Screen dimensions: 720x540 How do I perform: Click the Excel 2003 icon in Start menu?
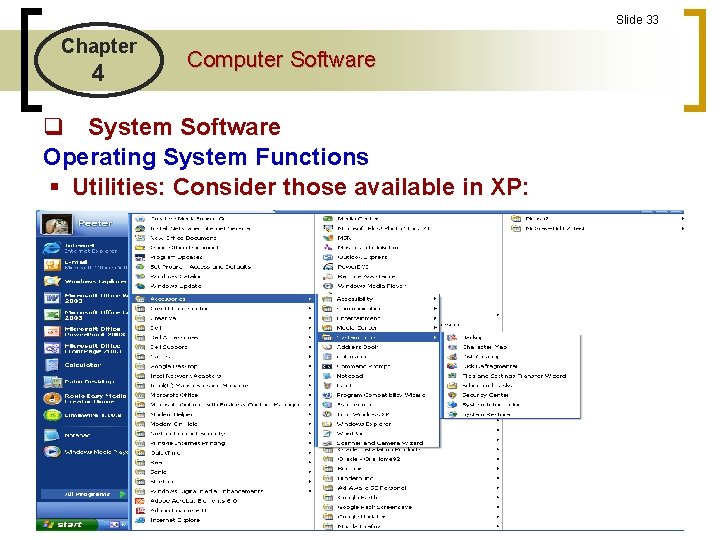52,315
